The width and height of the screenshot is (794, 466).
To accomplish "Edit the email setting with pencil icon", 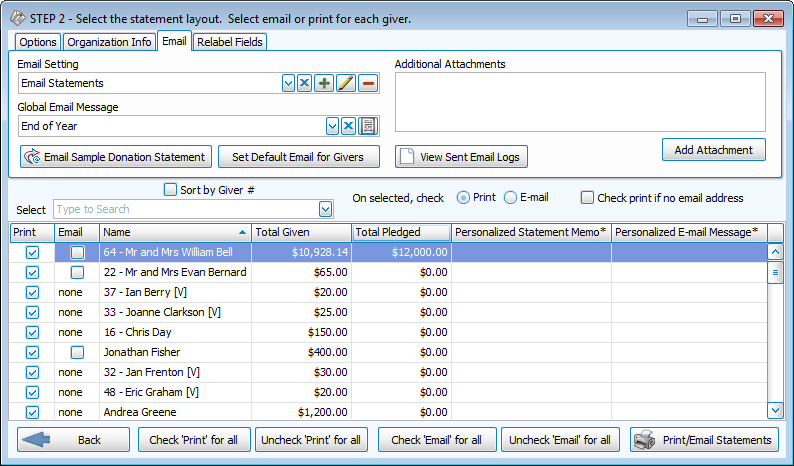I will (x=346, y=83).
